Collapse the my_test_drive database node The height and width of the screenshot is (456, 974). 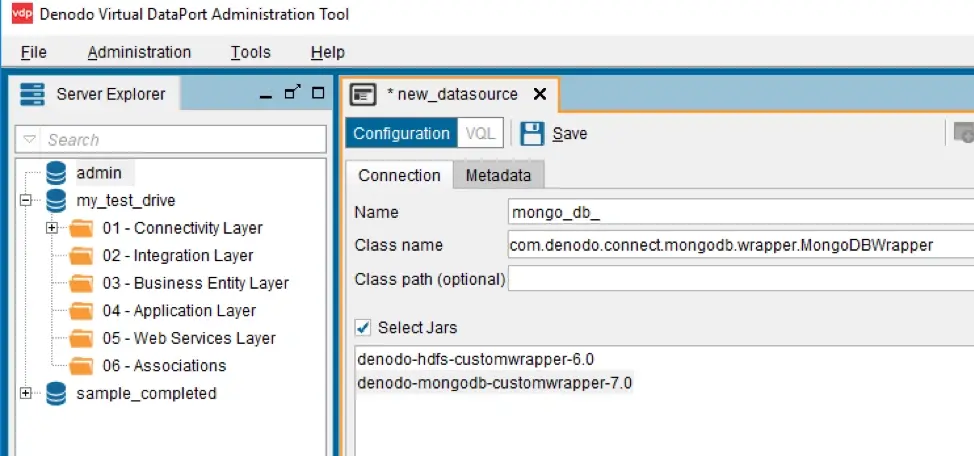pos(25,201)
